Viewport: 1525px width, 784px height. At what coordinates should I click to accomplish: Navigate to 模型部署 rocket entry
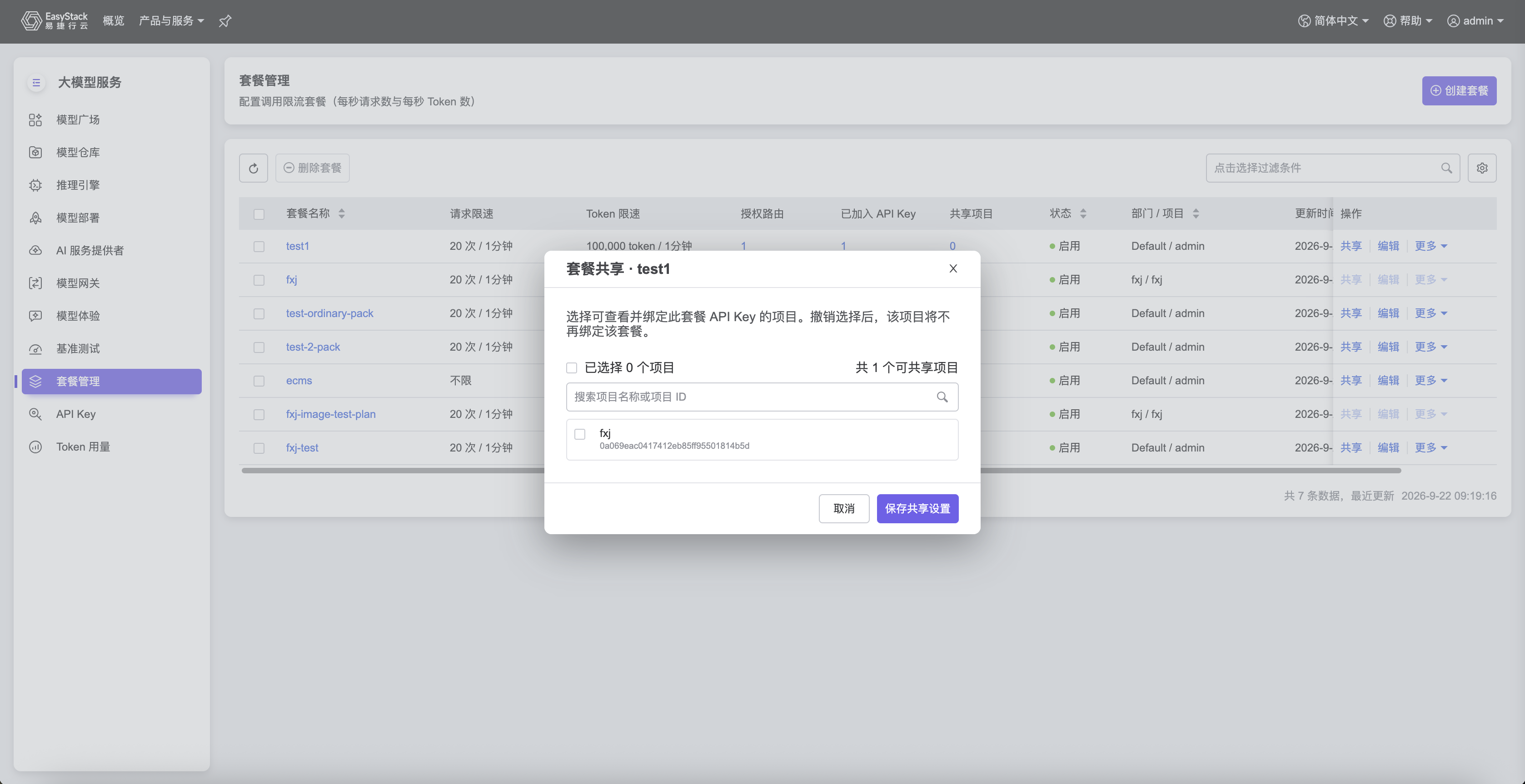(111, 218)
